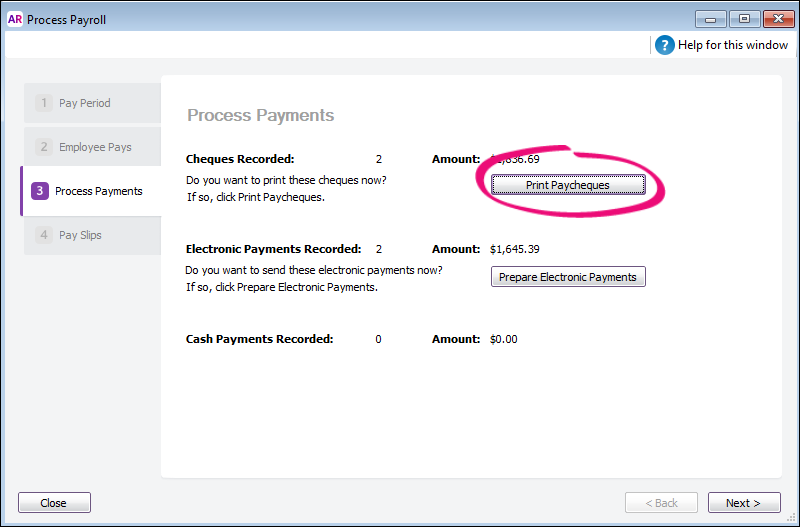This screenshot has width=800, height=527.
Task: Advance with the Next > button
Action: tap(743, 503)
